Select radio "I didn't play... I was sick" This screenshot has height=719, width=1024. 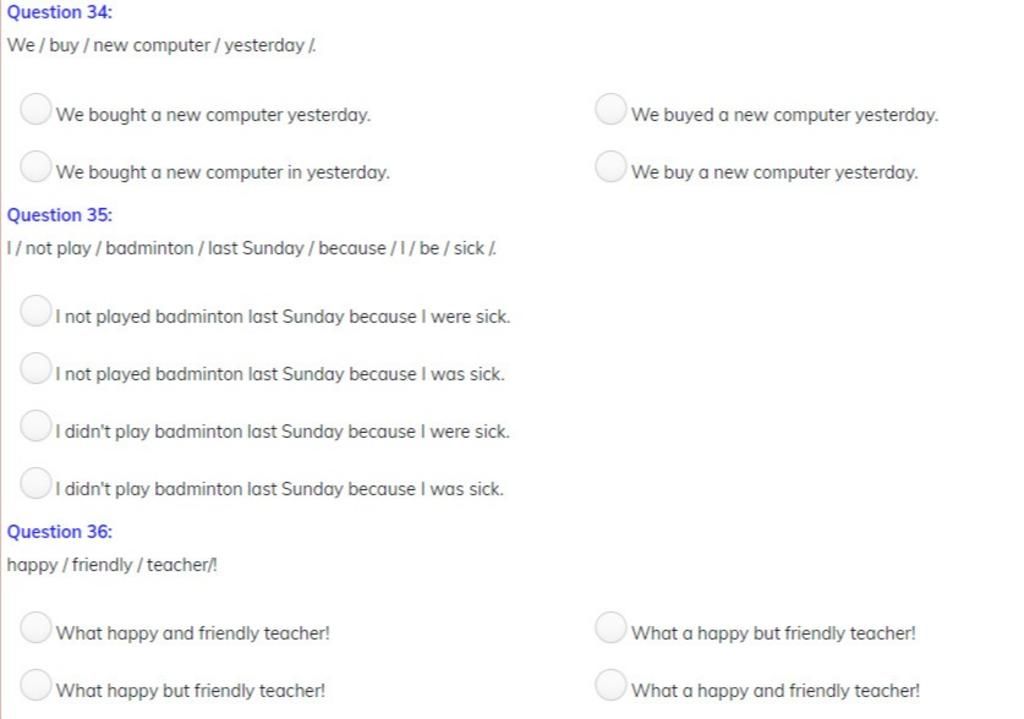click(36, 484)
